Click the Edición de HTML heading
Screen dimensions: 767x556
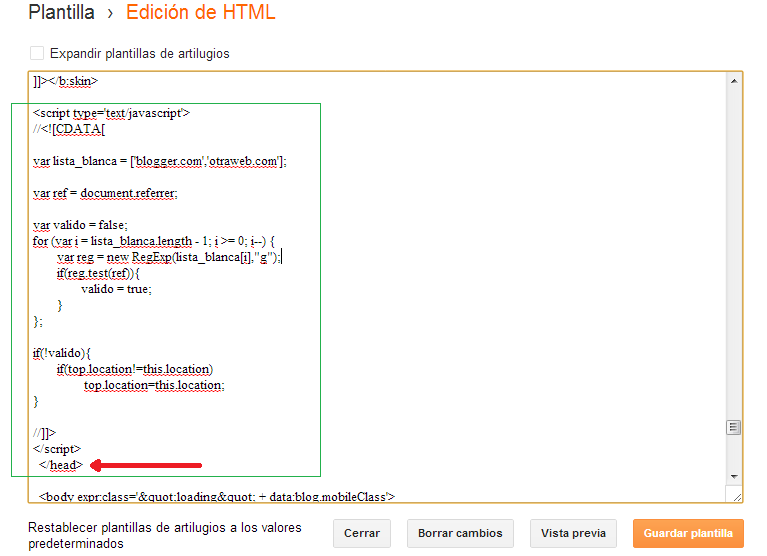[201, 12]
